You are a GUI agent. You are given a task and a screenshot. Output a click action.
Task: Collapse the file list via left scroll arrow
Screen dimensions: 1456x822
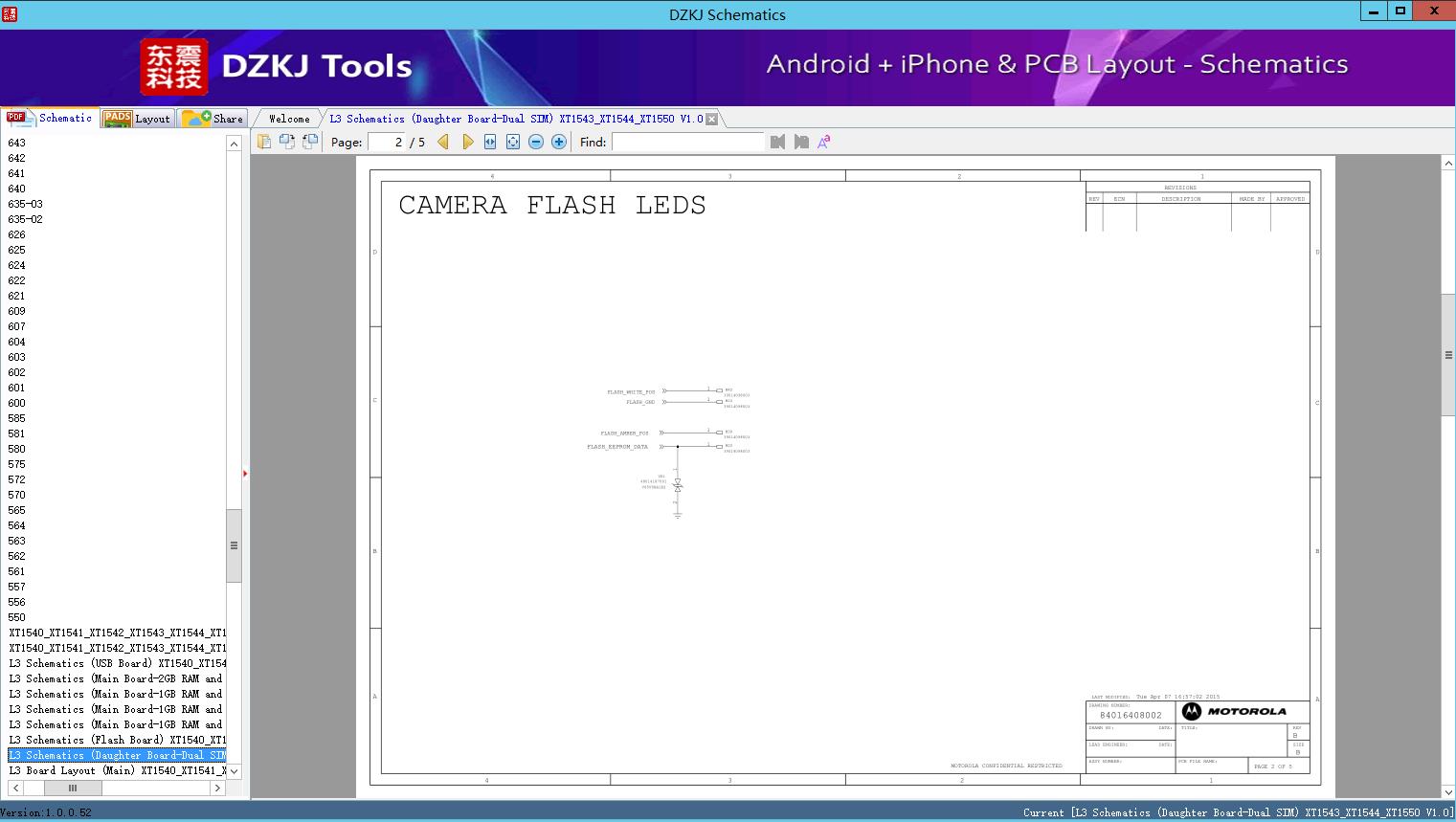click(x=14, y=788)
